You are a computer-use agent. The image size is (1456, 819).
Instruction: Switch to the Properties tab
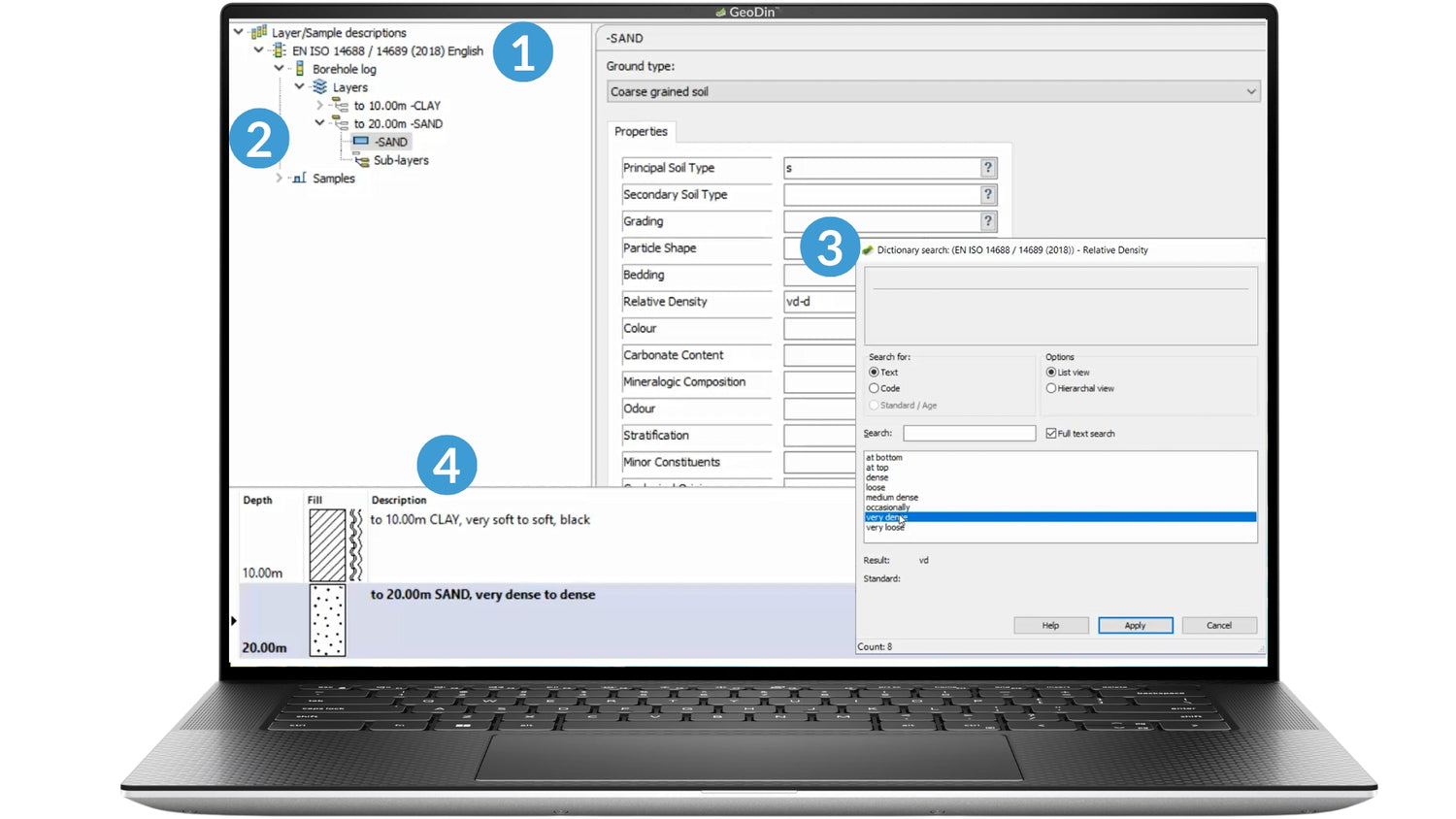tap(641, 132)
